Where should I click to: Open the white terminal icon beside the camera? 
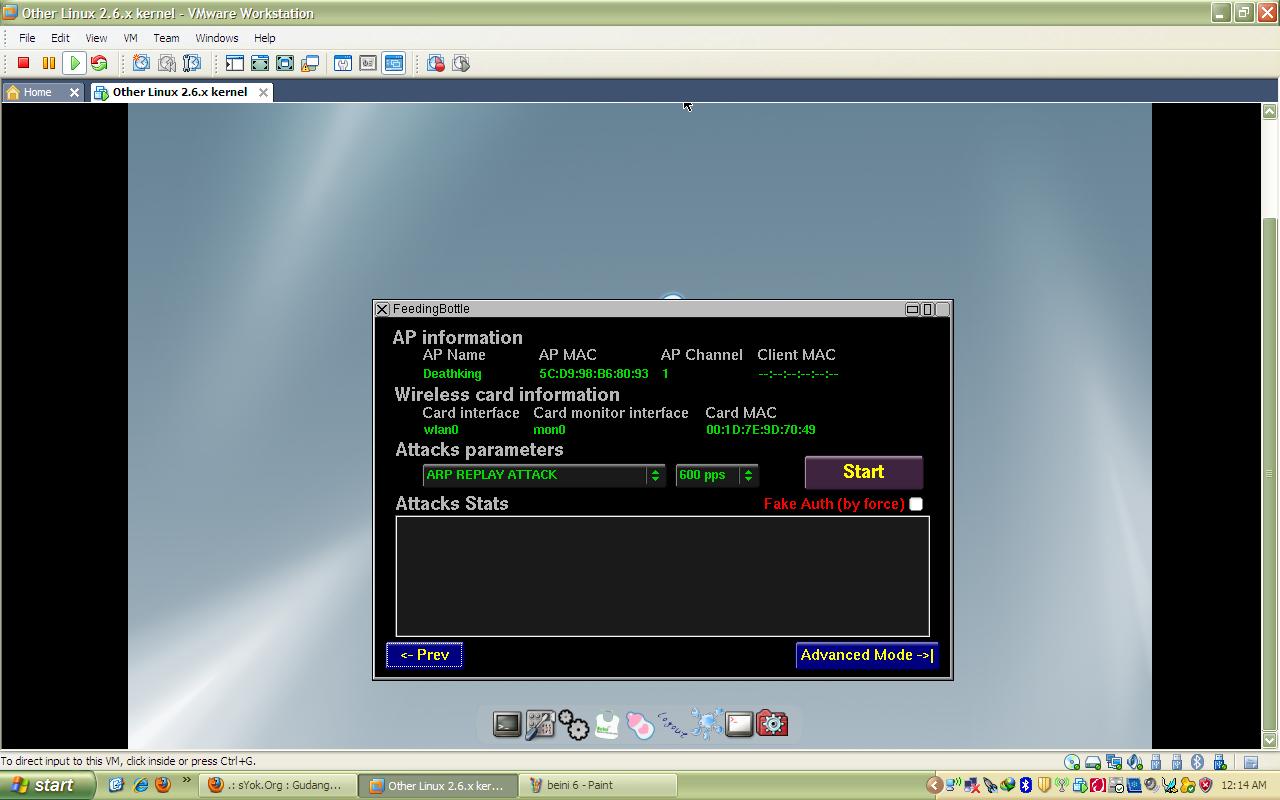pos(739,724)
